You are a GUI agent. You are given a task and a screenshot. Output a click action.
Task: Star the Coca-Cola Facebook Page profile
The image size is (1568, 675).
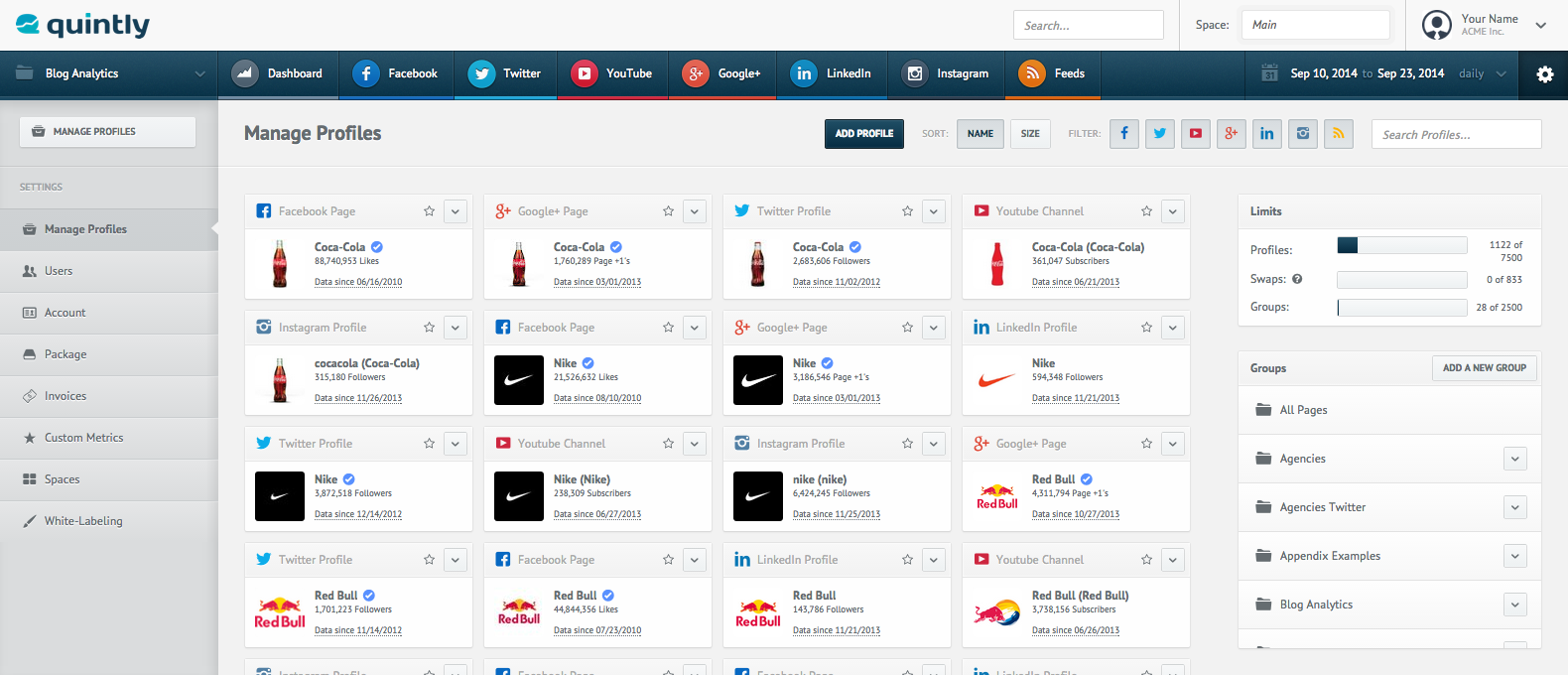430,211
